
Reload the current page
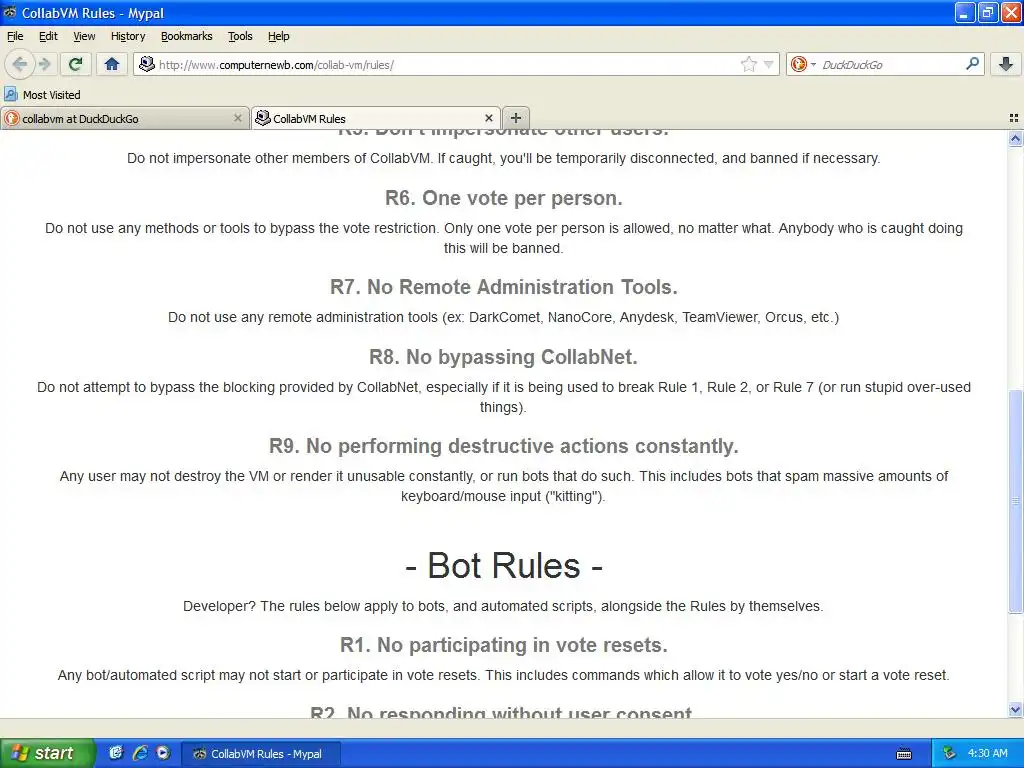76,64
